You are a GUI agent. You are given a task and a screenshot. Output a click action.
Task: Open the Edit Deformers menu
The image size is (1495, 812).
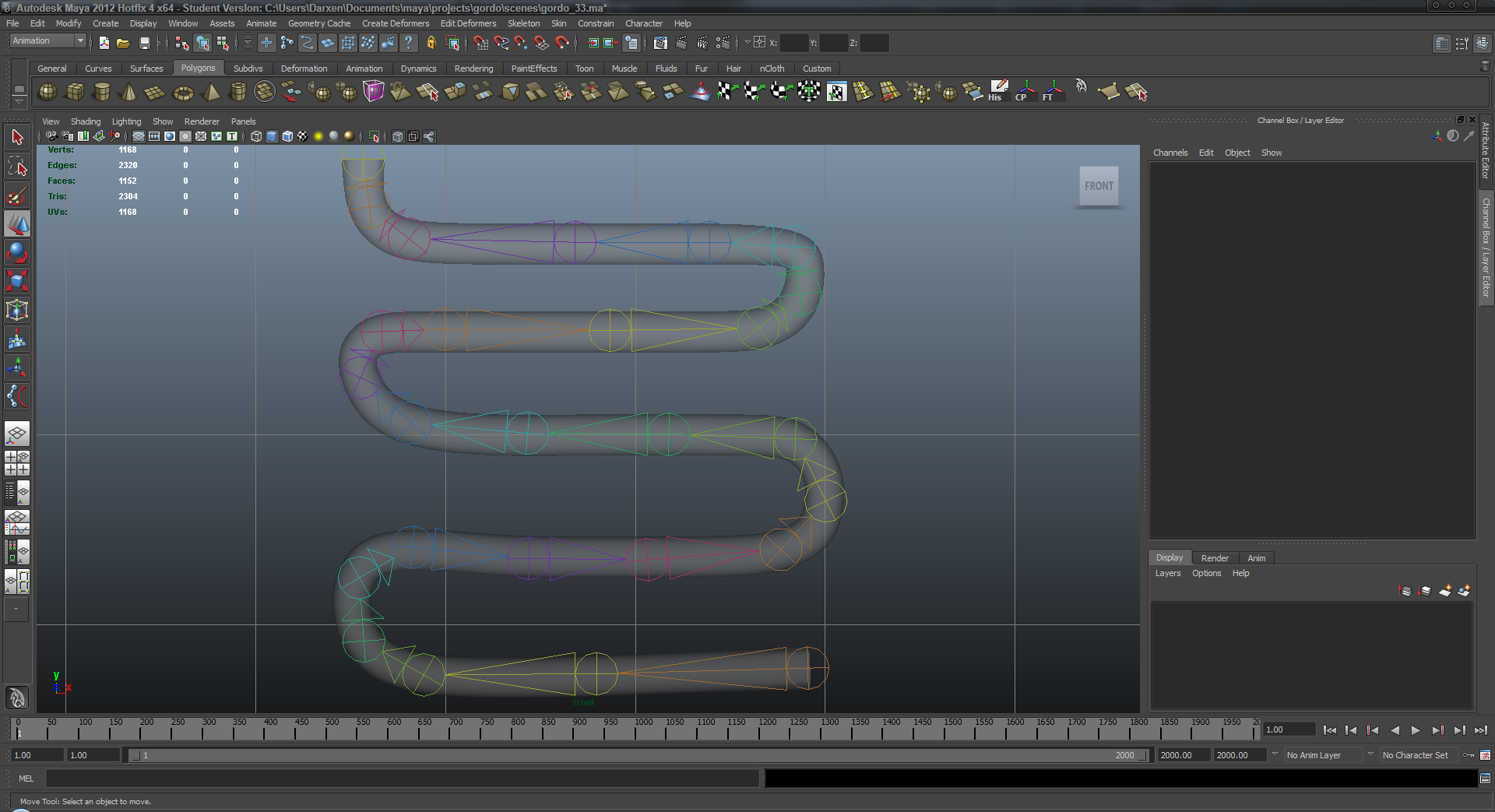click(468, 23)
